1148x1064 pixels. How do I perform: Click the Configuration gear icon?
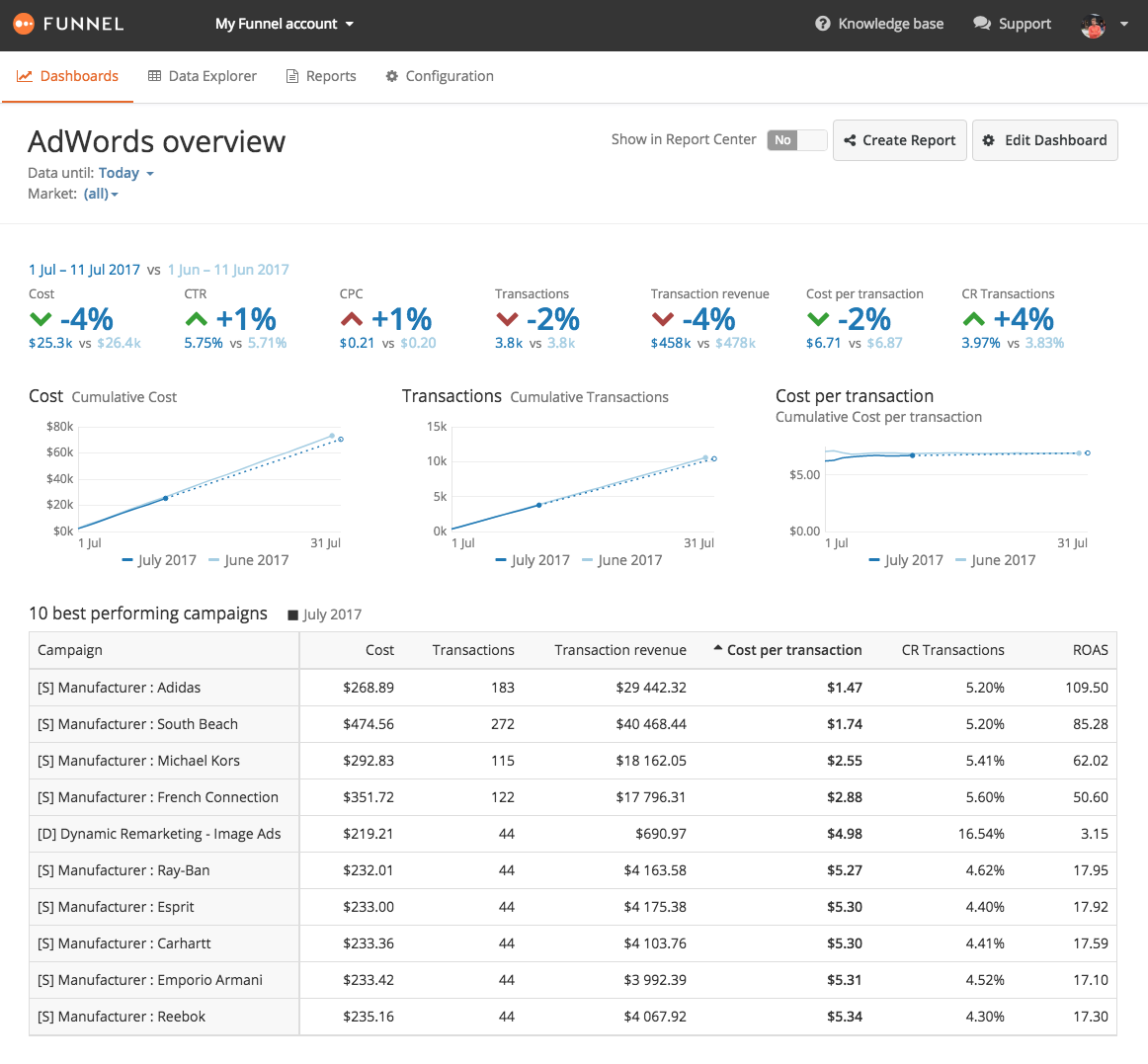click(x=391, y=76)
